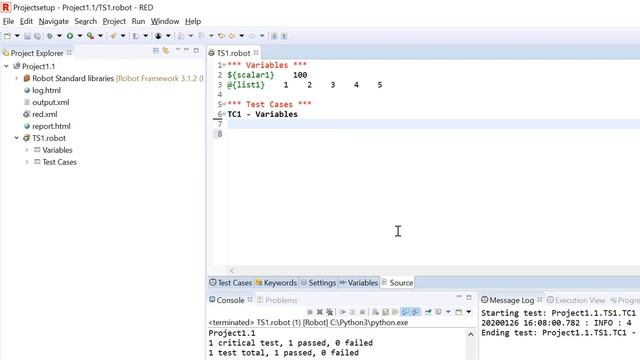Click the Save toolbar icon
Screen dimensions: 640x360
tap(27, 36)
